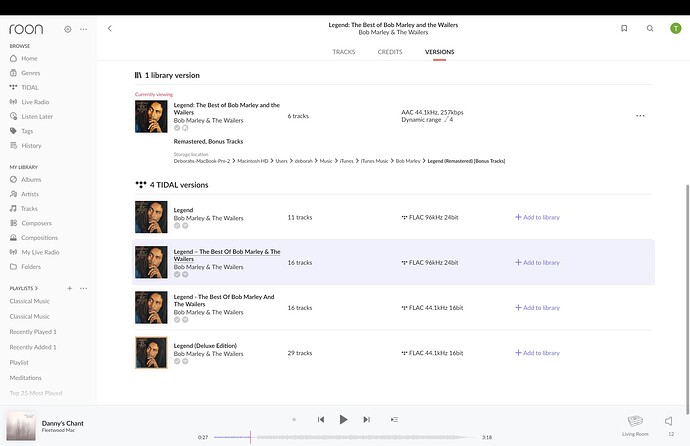Open the search icon
The height and width of the screenshot is (446, 690).
point(650,29)
